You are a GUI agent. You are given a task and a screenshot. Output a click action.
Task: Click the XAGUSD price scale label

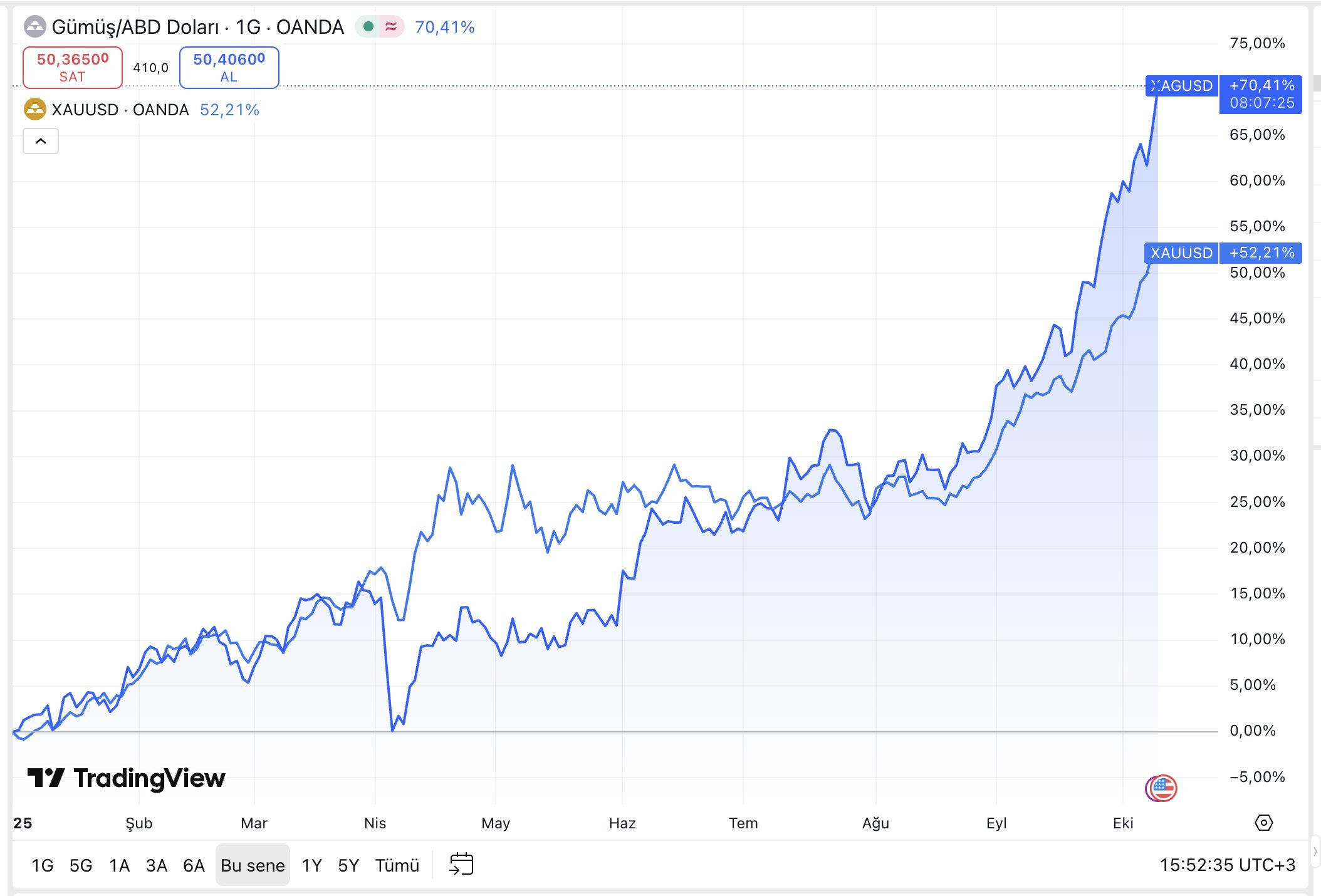coord(1182,86)
